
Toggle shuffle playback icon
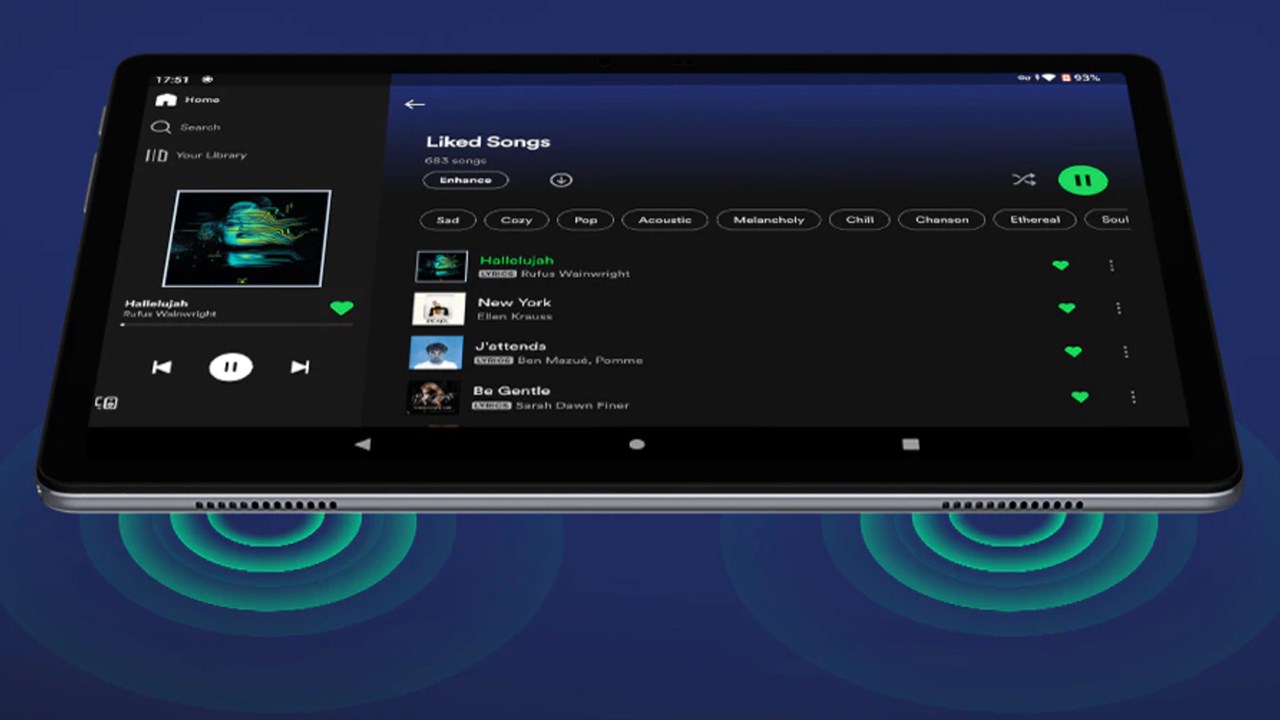pyautogui.click(x=1023, y=180)
